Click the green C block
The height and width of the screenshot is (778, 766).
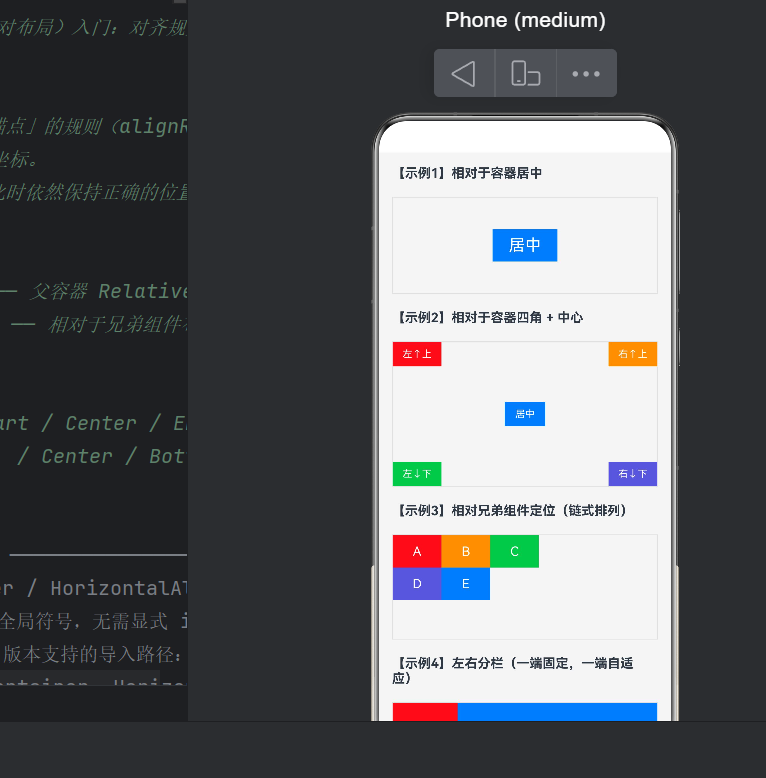coord(514,551)
